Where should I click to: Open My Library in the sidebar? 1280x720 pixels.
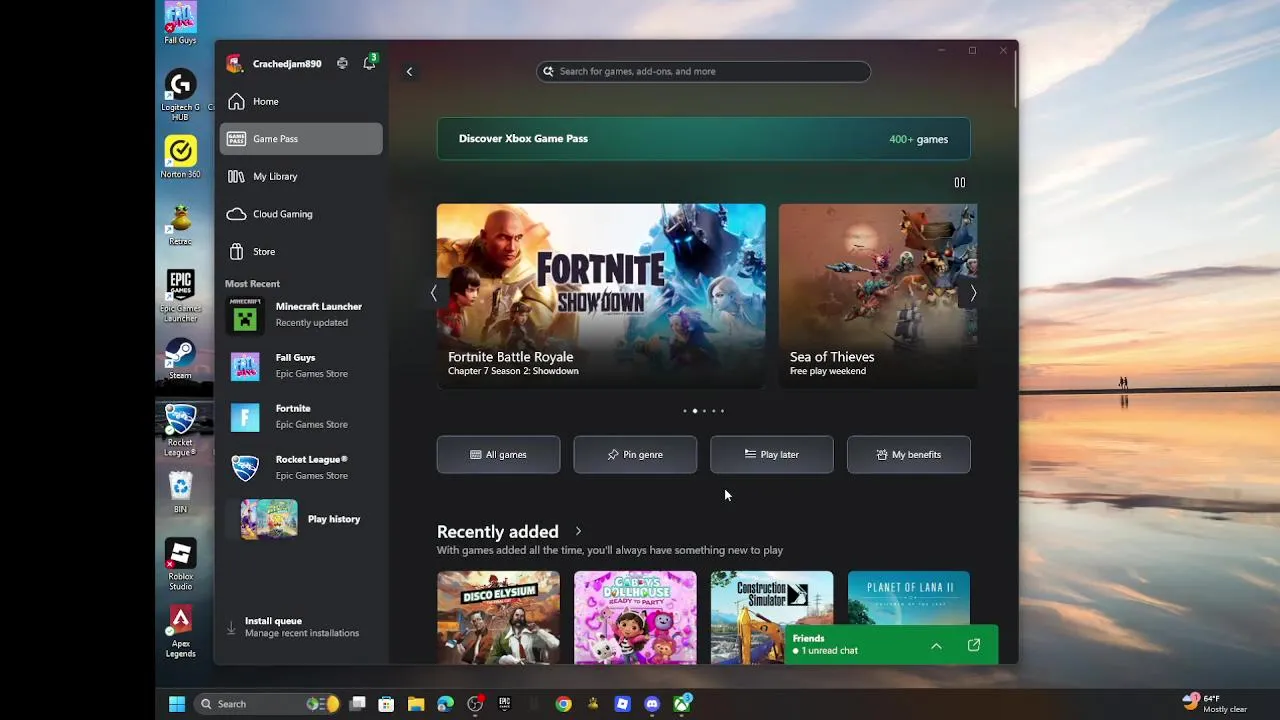(x=301, y=176)
